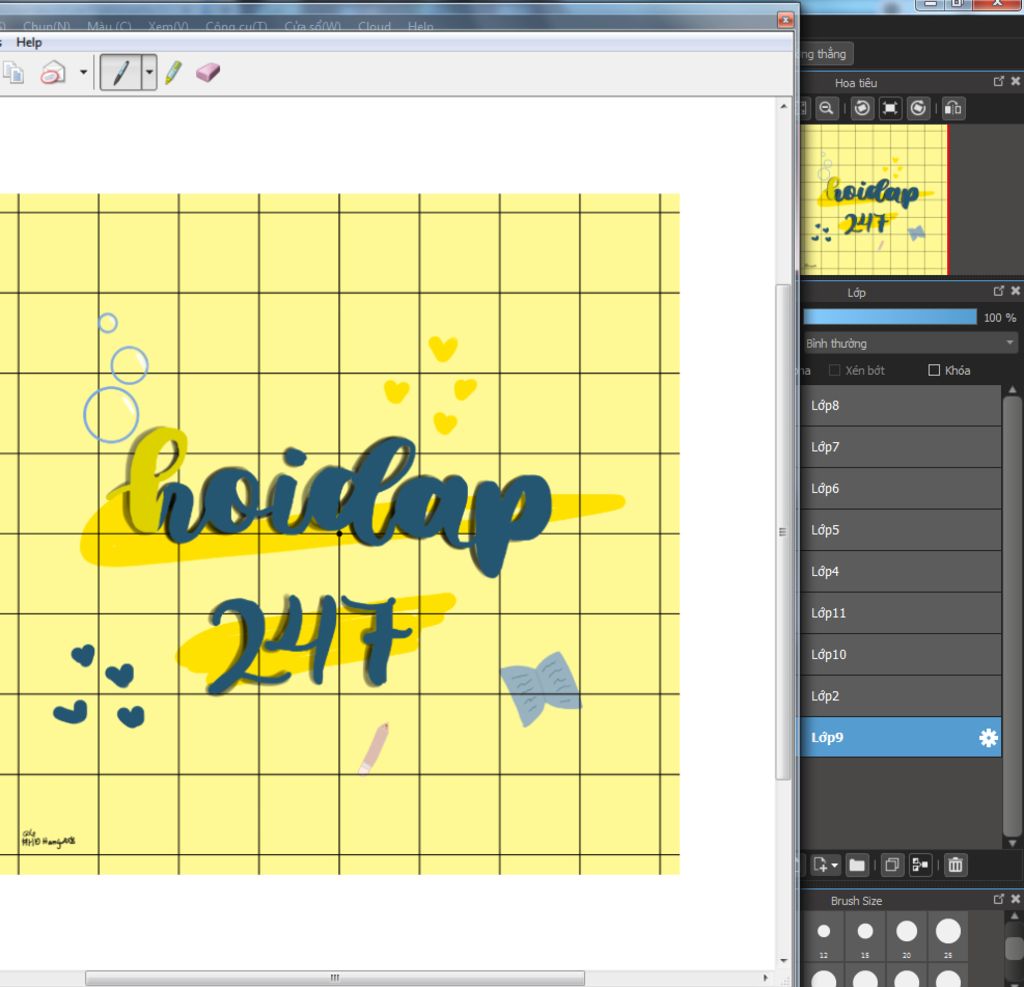Open the Help menu in snipping window

click(29, 42)
